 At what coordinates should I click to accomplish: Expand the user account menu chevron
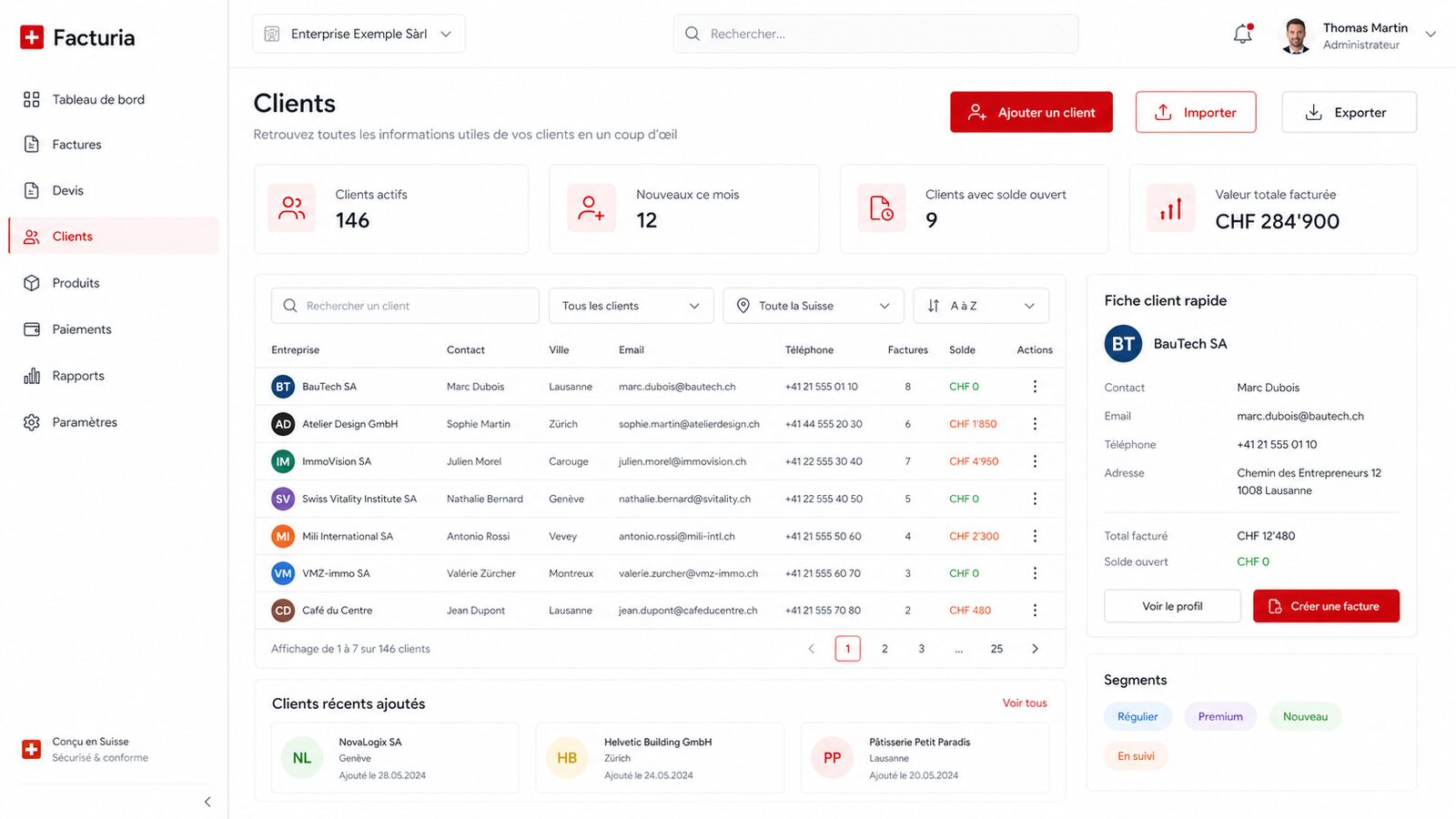coord(1431,35)
